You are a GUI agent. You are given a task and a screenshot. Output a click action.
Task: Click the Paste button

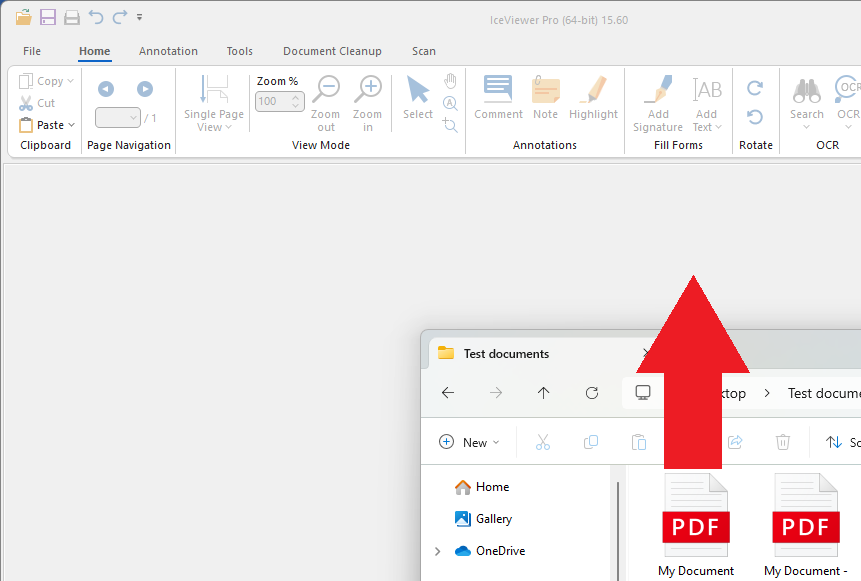click(42, 125)
